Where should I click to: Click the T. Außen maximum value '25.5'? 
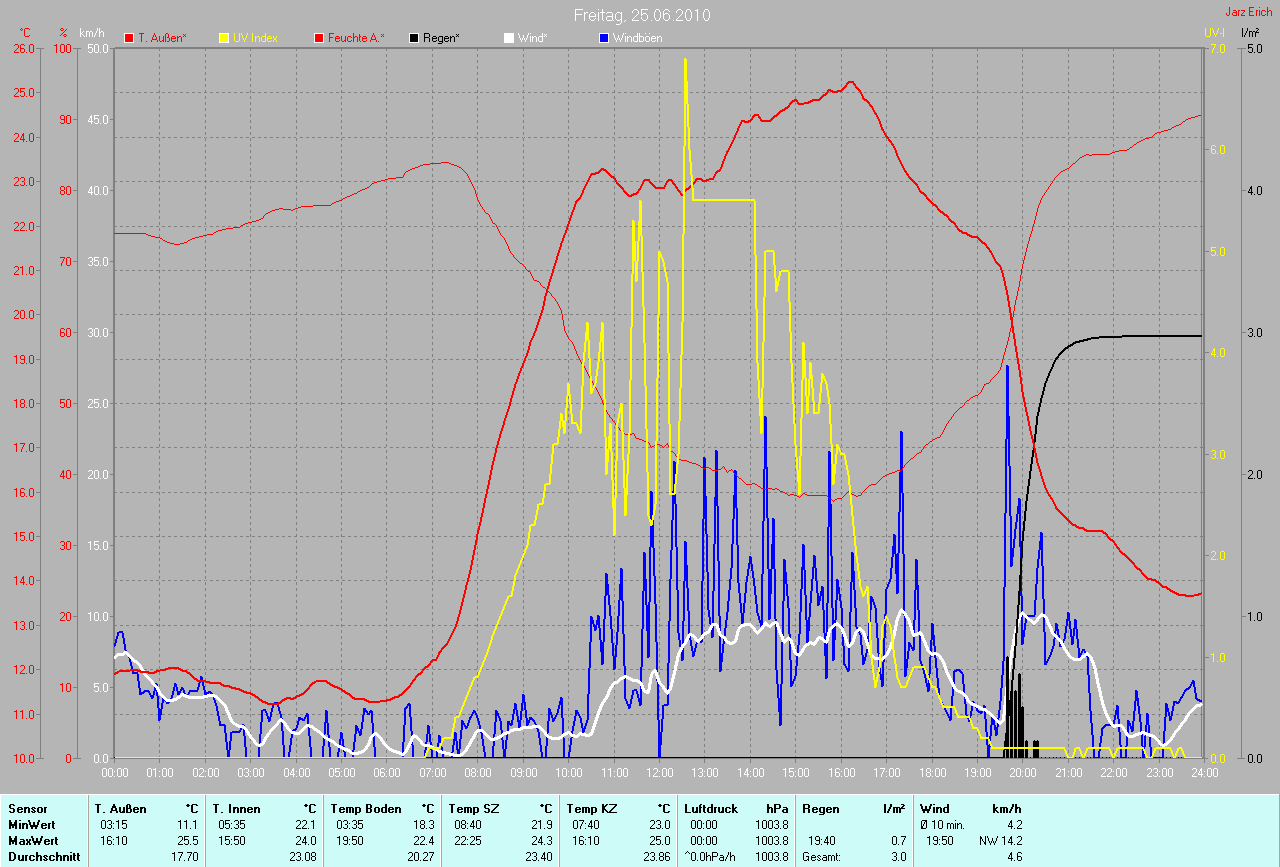point(188,840)
